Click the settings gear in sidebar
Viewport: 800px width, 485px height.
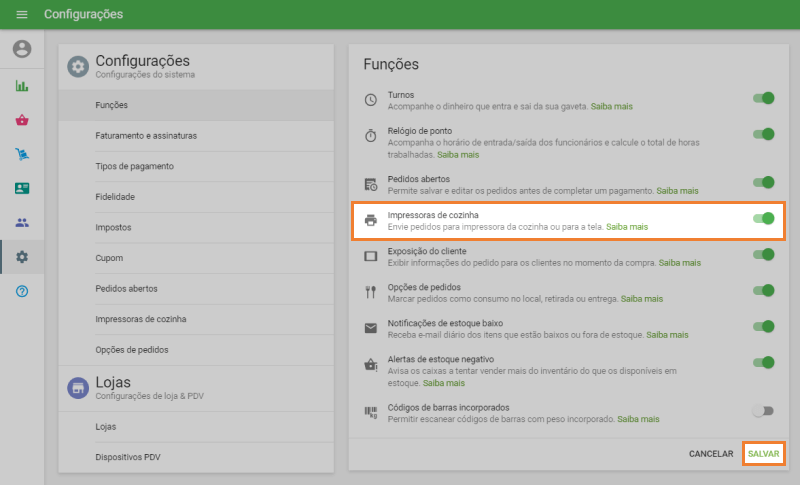(22, 257)
